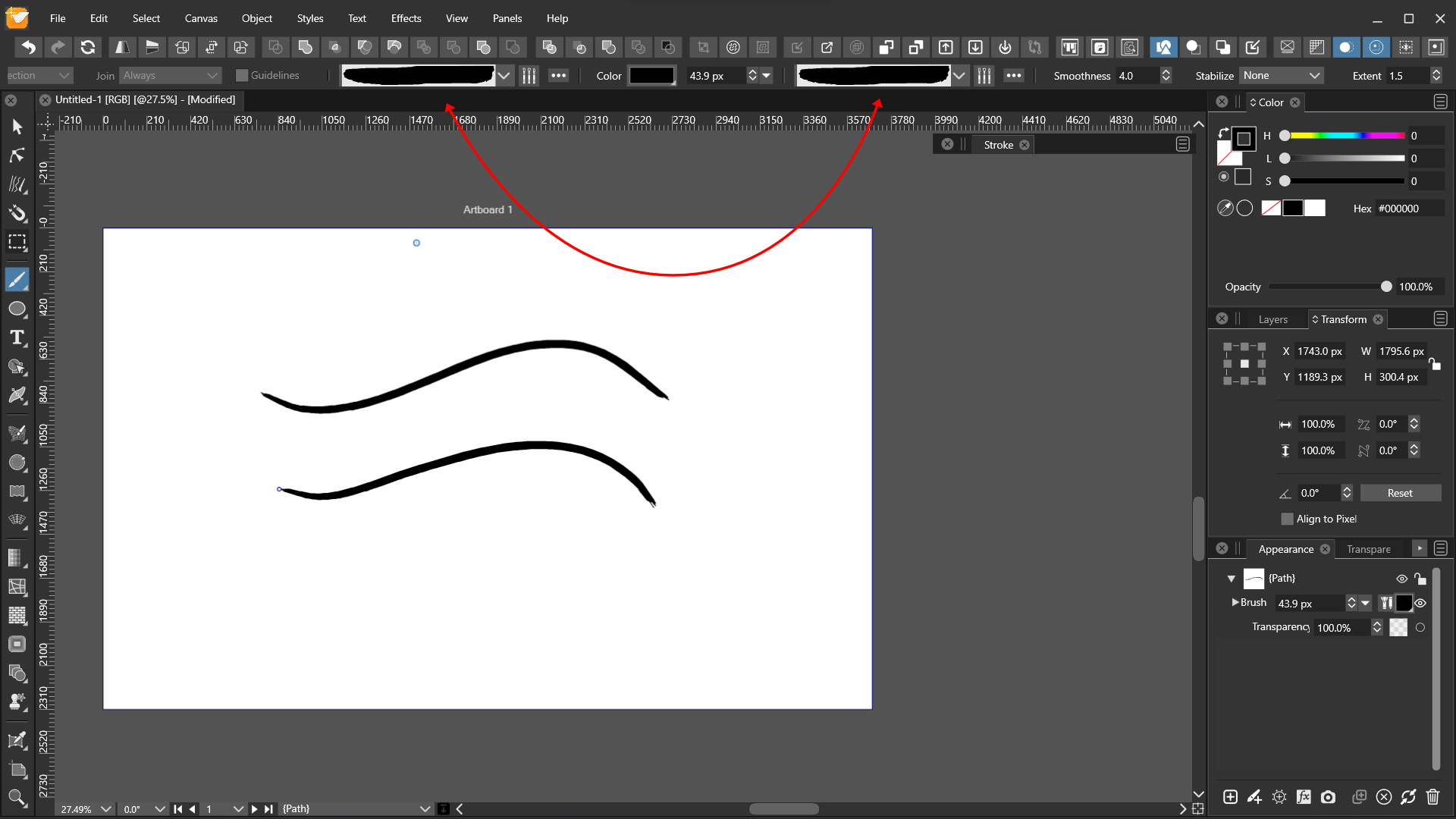1456x819 pixels.
Task: Switch to the Layers panel tab
Action: pos(1272,319)
